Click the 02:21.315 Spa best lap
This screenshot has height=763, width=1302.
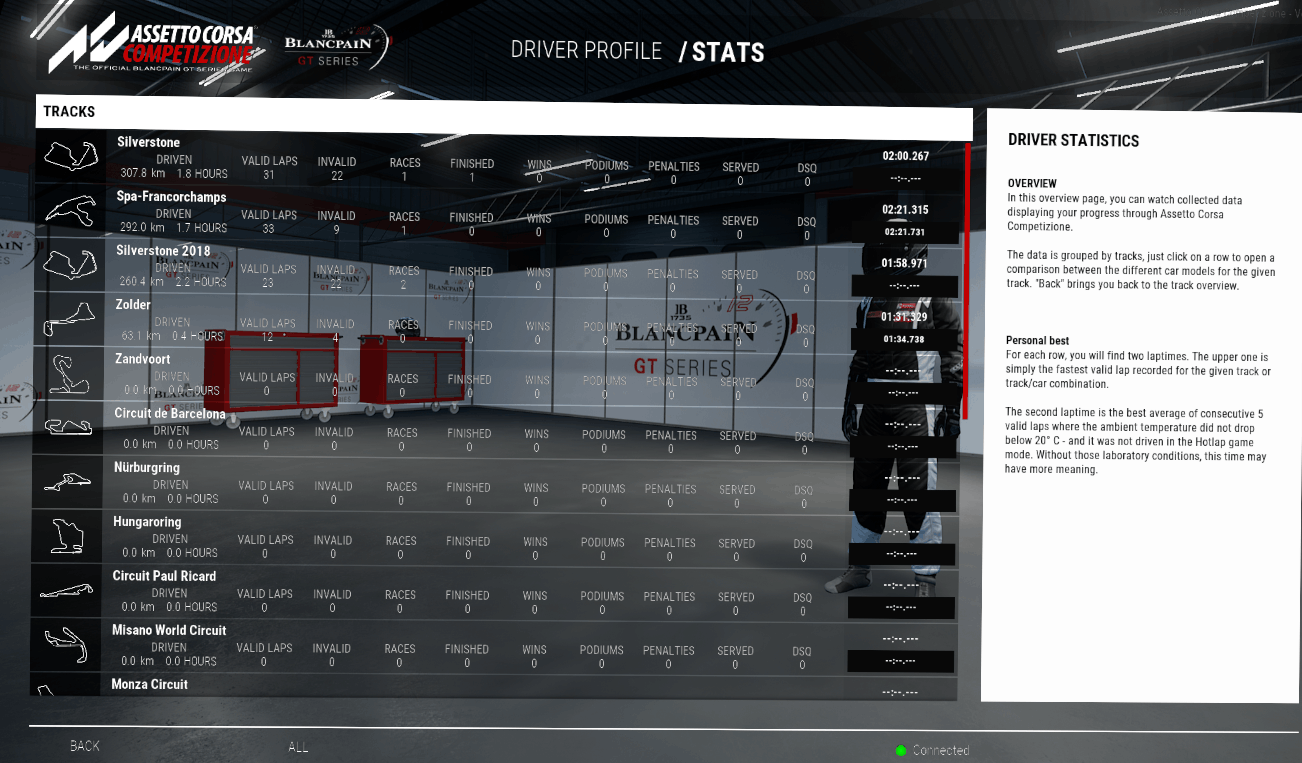click(905, 210)
